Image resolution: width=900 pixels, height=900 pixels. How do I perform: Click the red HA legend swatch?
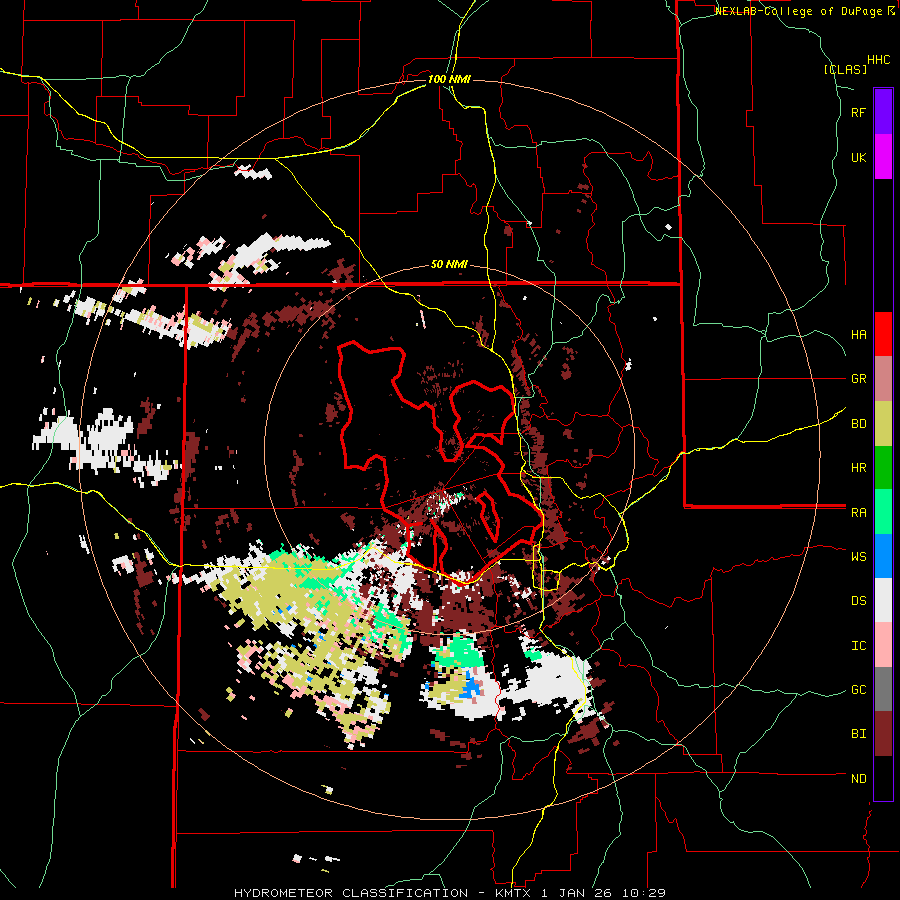[x=883, y=334]
